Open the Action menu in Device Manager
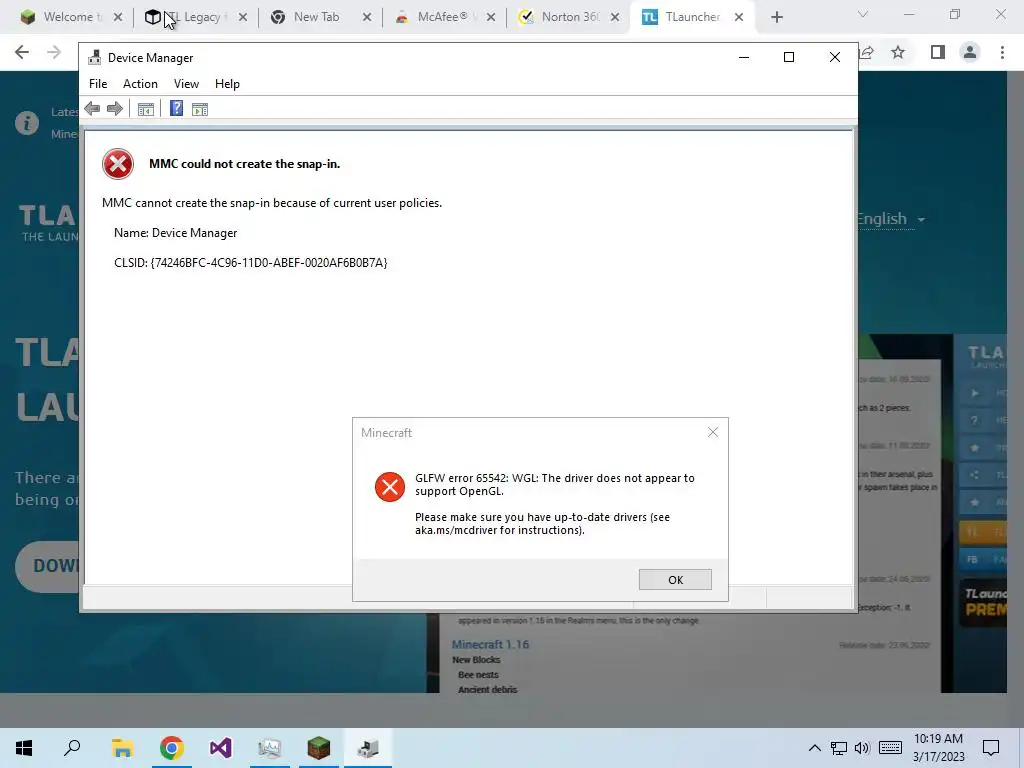 (140, 84)
